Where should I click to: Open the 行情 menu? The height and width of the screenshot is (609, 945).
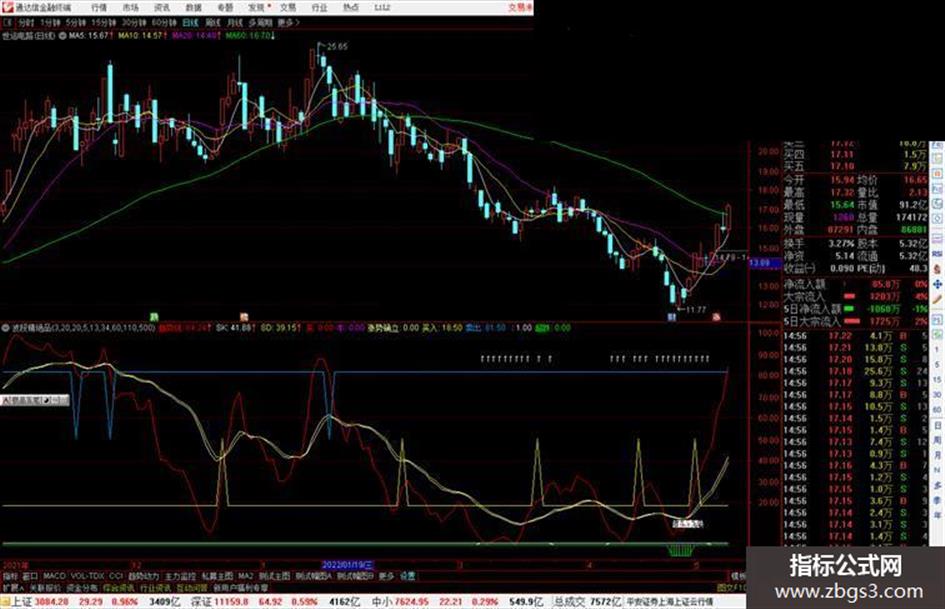pyautogui.click(x=99, y=8)
